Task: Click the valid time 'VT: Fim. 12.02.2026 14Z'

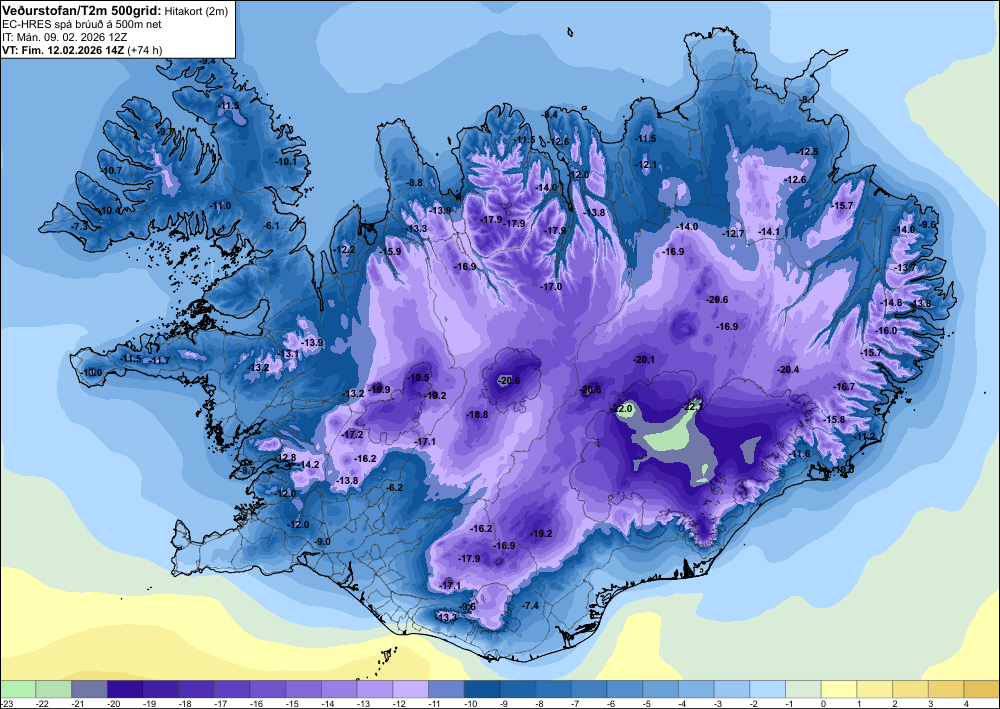Action: [63, 50]
